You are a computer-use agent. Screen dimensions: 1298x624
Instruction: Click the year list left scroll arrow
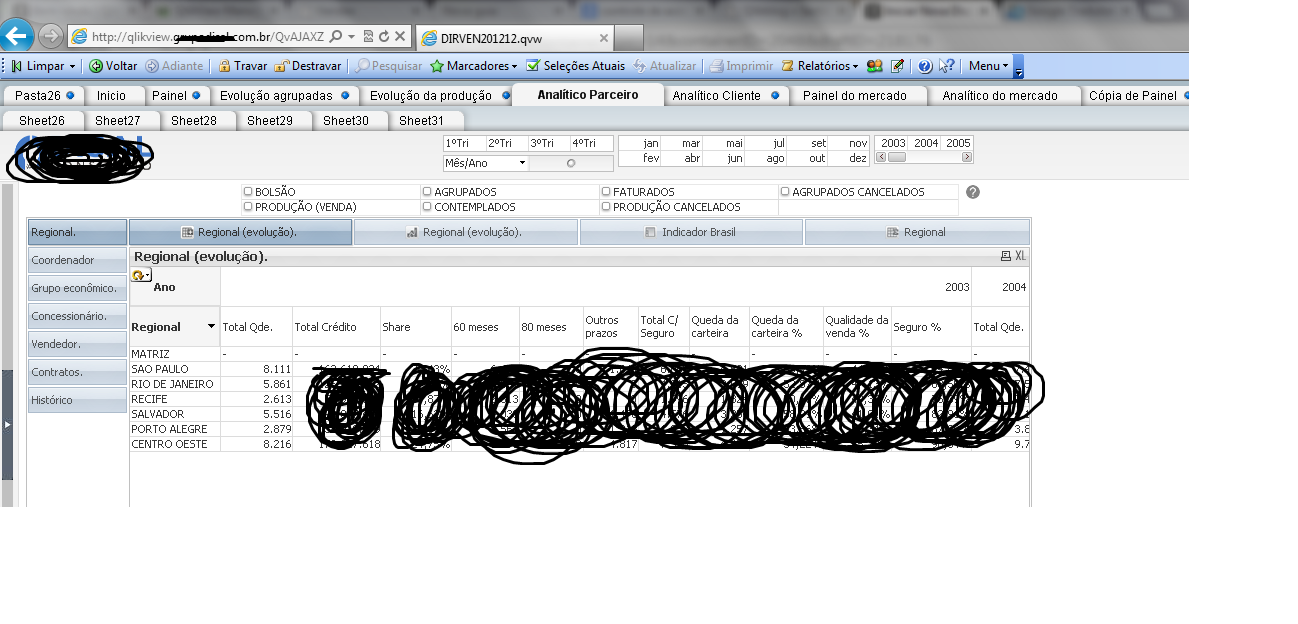click(x=880, y=157)
